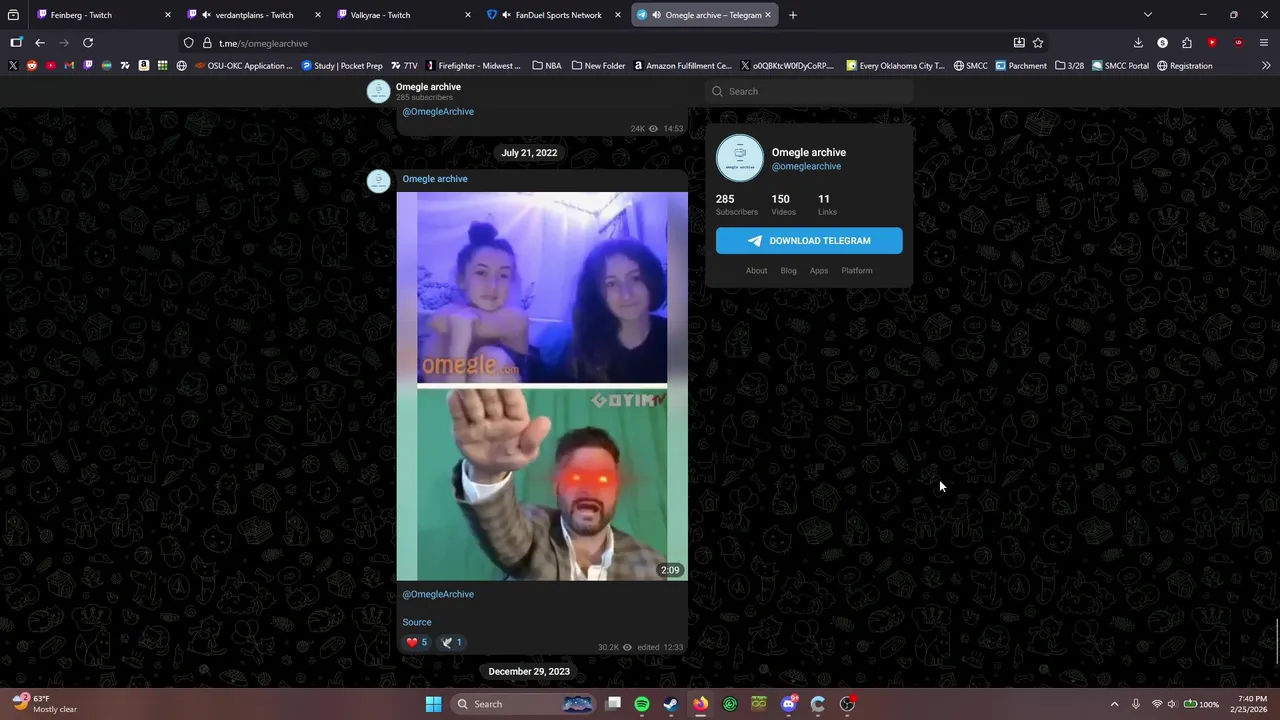Click the @omeglearchive handle in sidebar
This screenshot has height=720, width=1280.
click(806, 166)
